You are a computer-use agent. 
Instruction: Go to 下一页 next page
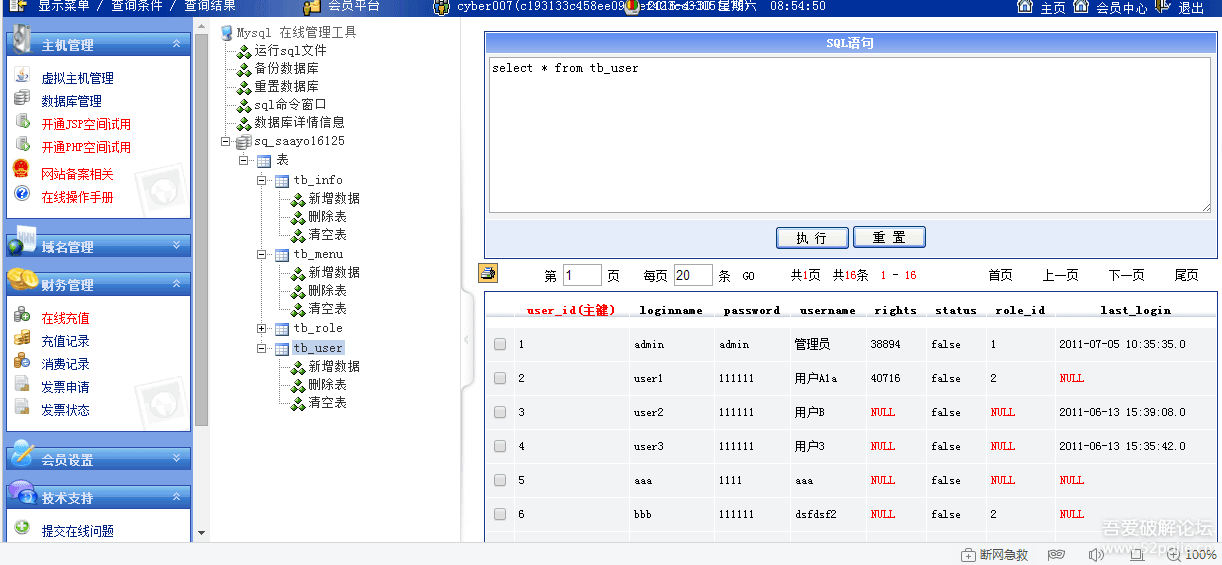point(1126,276)
